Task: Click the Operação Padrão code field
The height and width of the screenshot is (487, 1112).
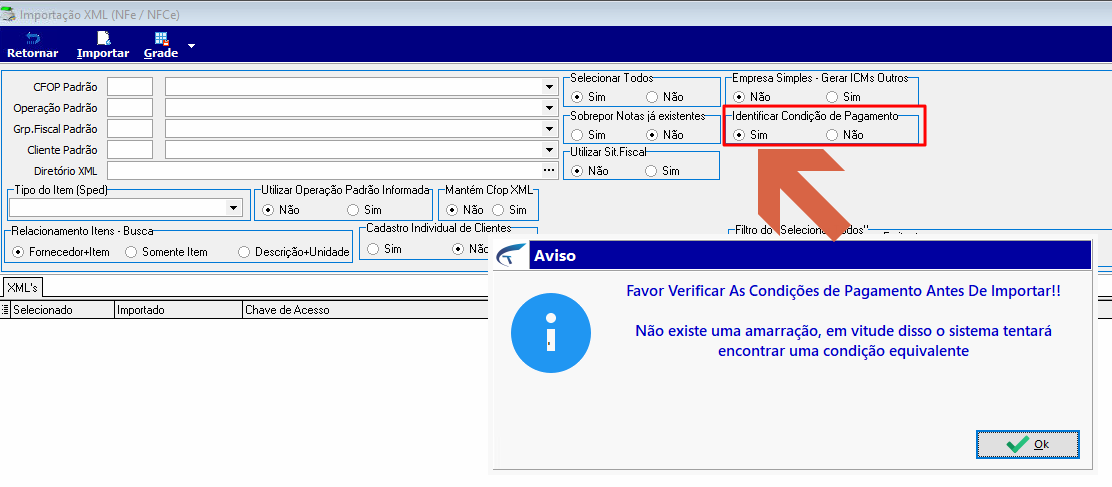Action: (x=130, y=108)
